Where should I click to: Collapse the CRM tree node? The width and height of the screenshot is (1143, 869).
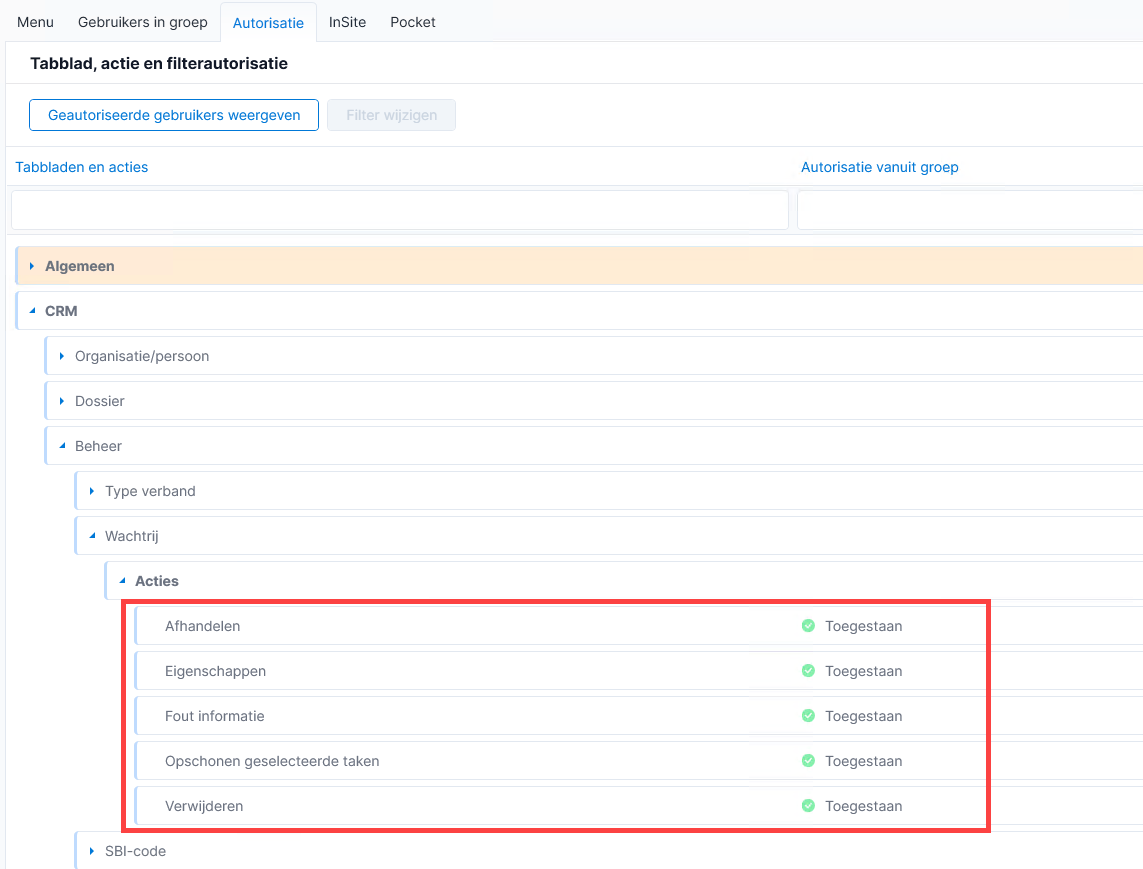click(x=31, y=311)
